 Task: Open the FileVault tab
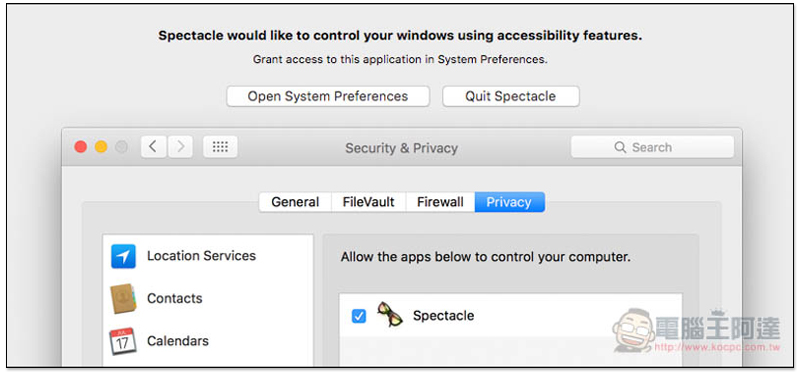click(368, 202)
